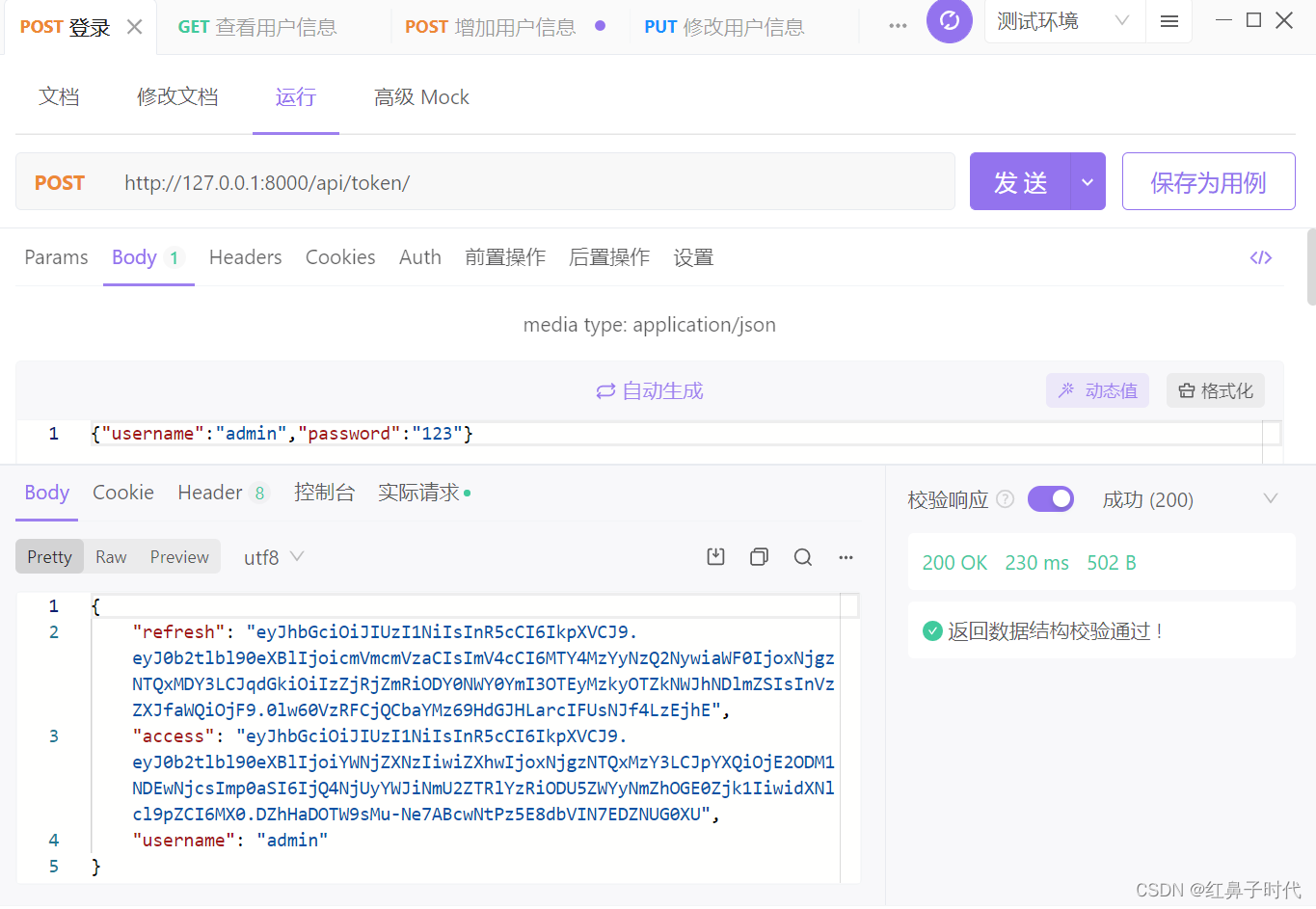This screenshot has width=1316, height=909.
Task: Select the request Body tab
Action: tap(148, 257)
